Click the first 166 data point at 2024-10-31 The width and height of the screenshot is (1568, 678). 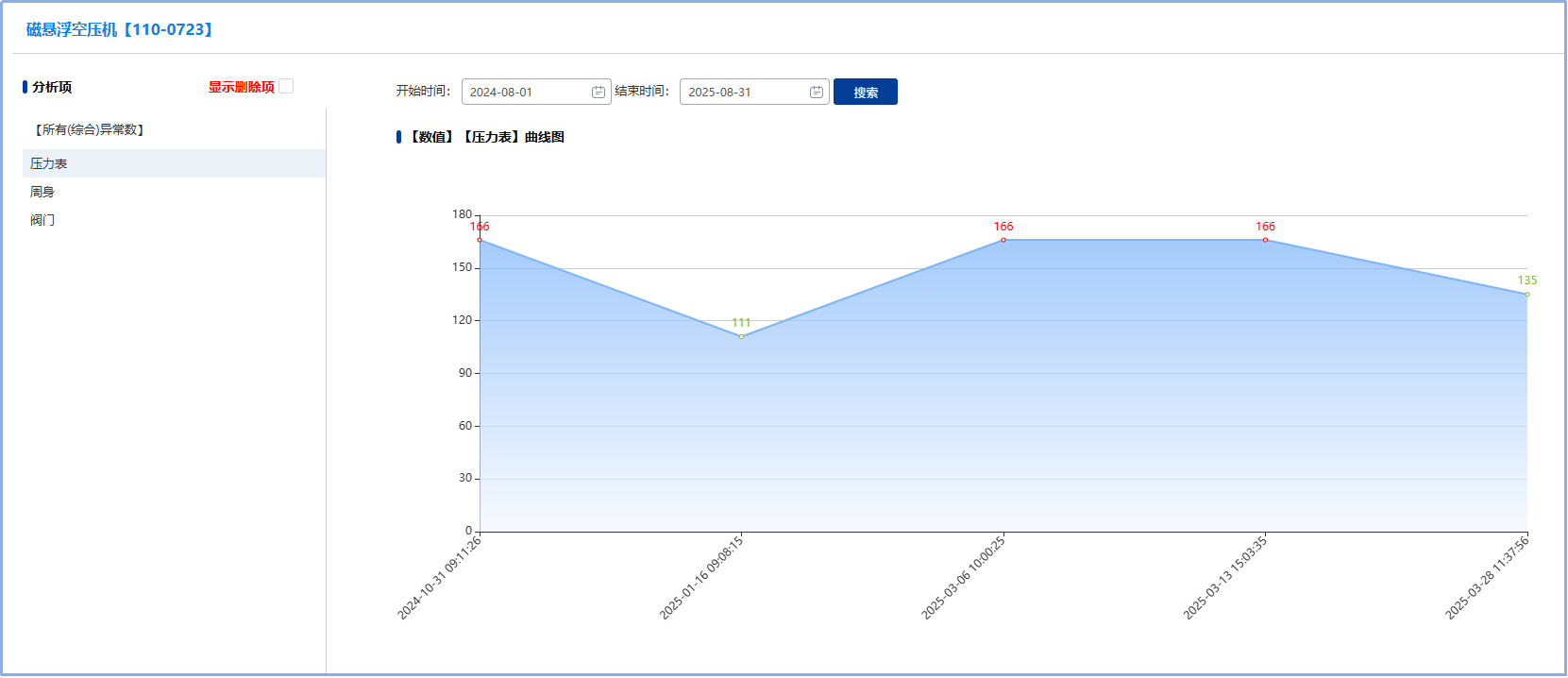(x=480, y=240)
